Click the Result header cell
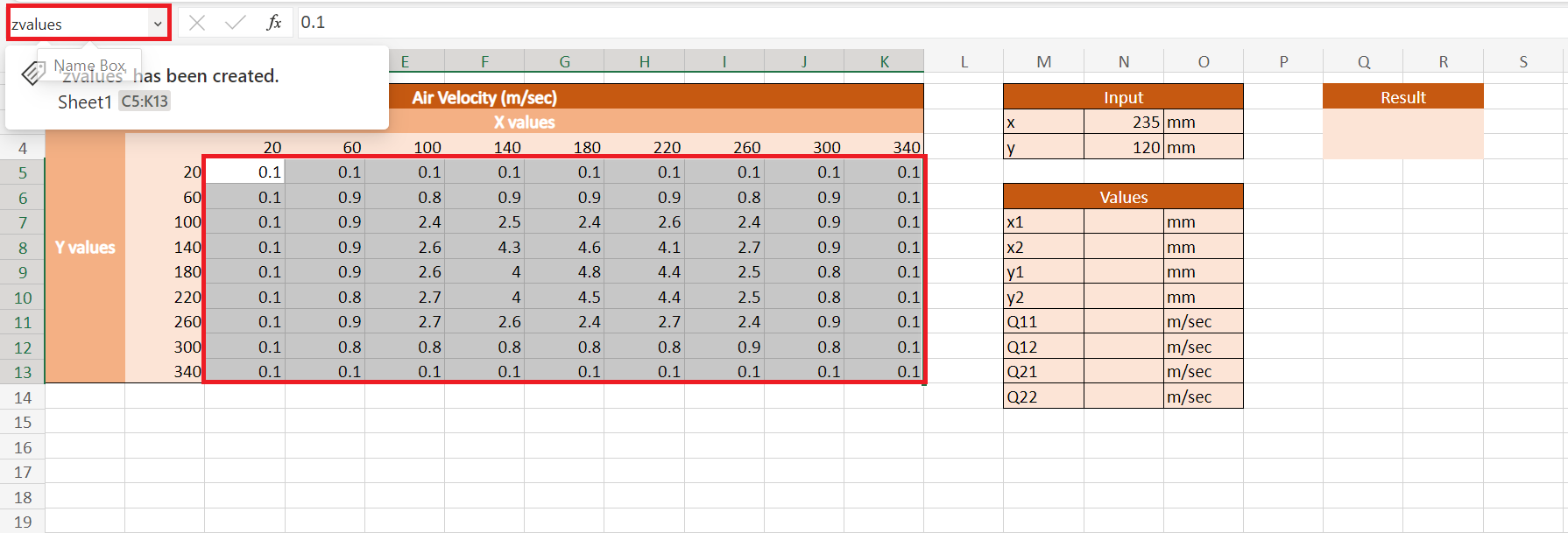Image resolution: width=1568 pixels, height=533 pixels. (x=1402, y=97)
